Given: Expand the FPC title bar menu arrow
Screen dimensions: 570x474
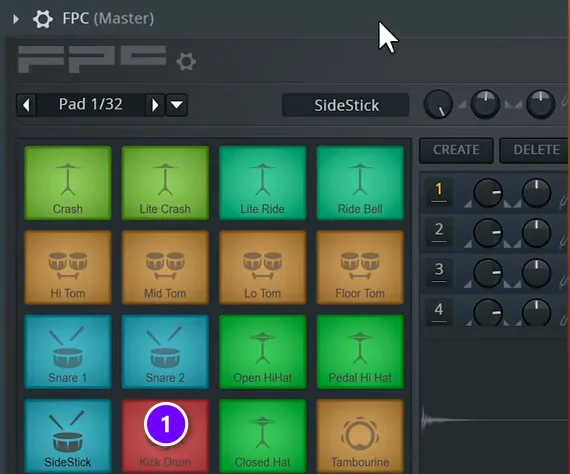Looking at the screenshot, I should [16, 19].
